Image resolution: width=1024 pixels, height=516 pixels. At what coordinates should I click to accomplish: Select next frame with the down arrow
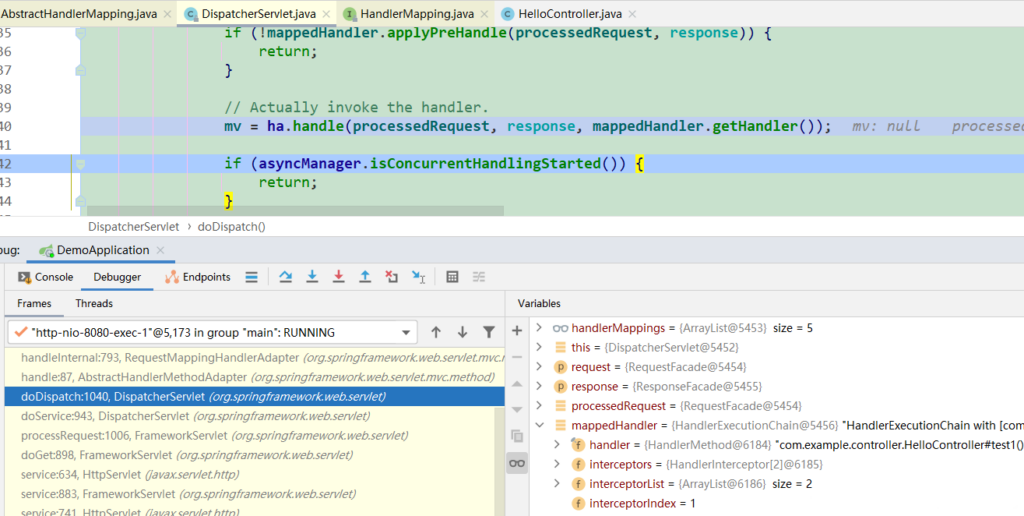(462, 332)
